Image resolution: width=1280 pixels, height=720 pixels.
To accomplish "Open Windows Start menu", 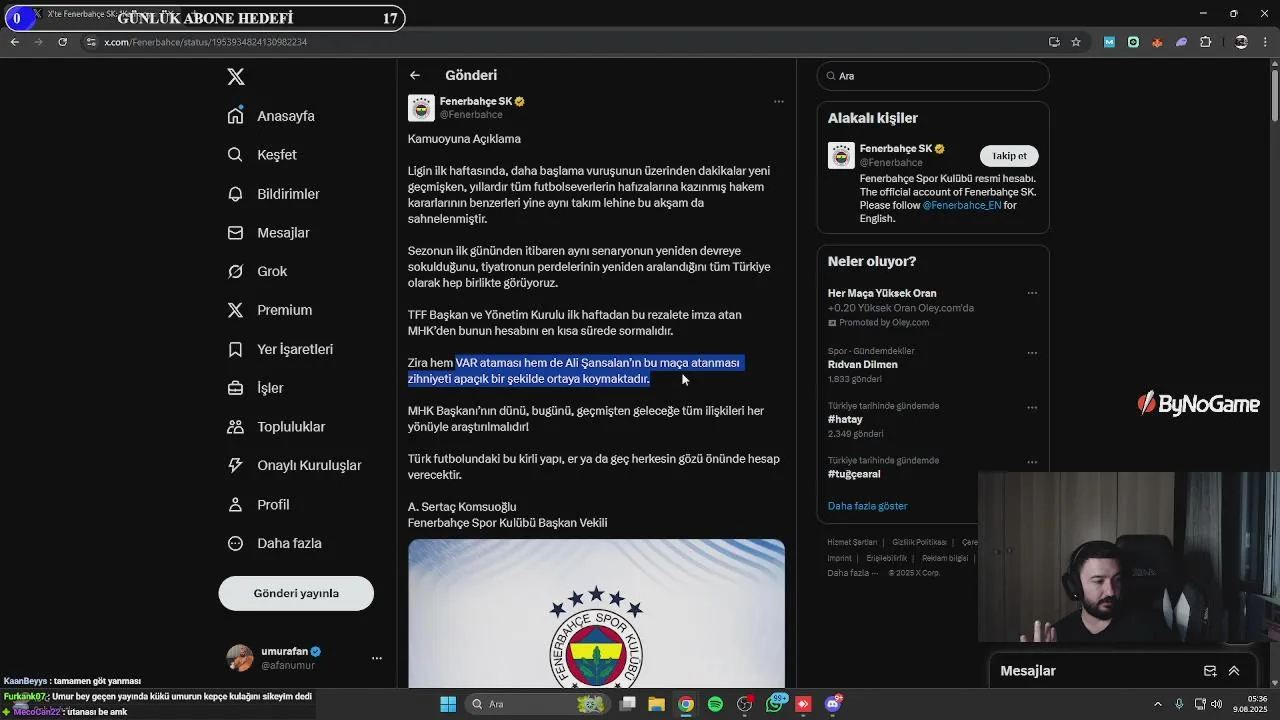I will tap(448, 704).
